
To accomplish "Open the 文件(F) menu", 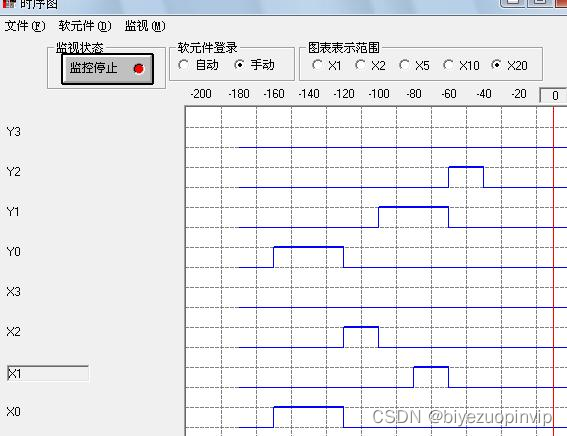I will pos(25,26).
